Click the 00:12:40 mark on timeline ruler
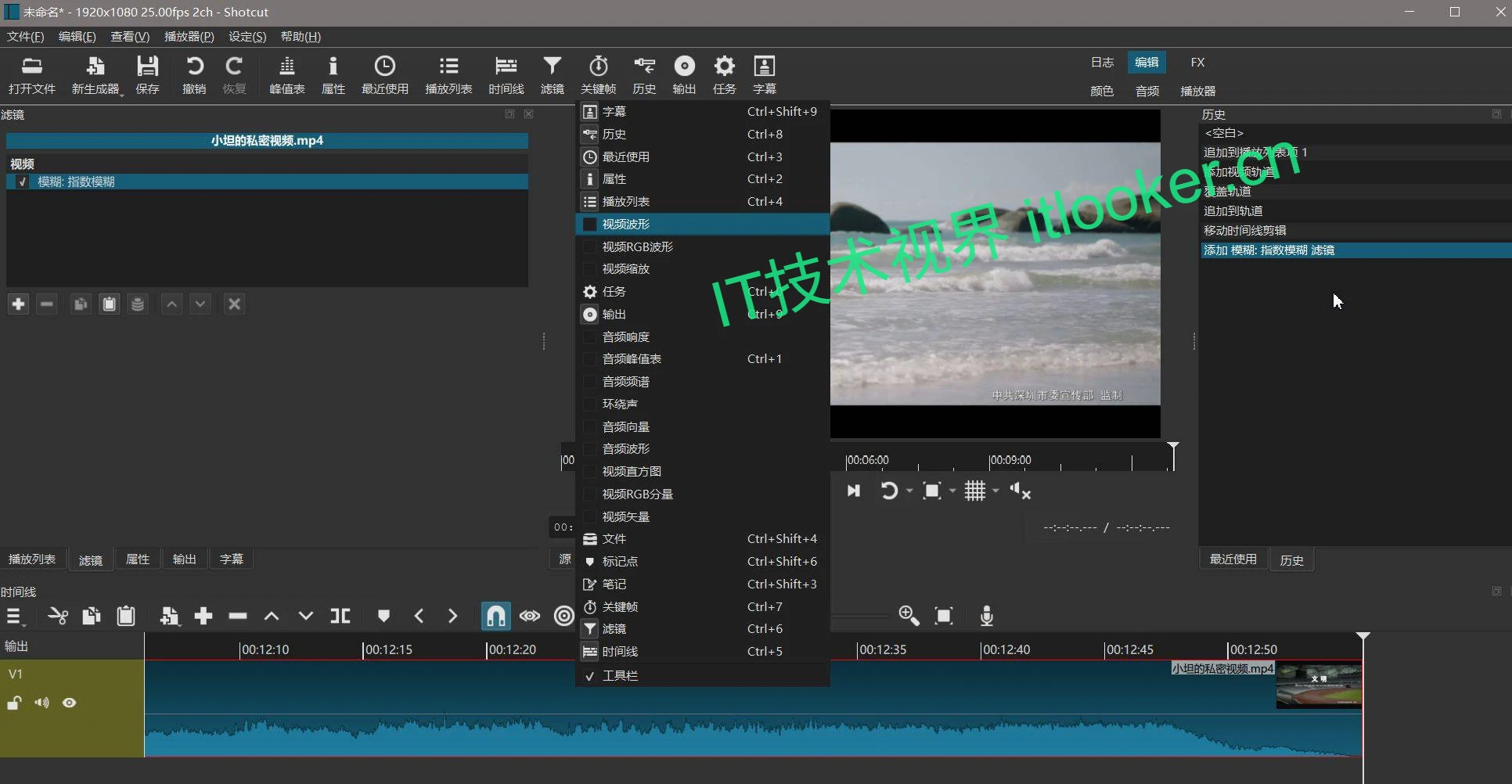1512x784 pixels. point(1005,649)
